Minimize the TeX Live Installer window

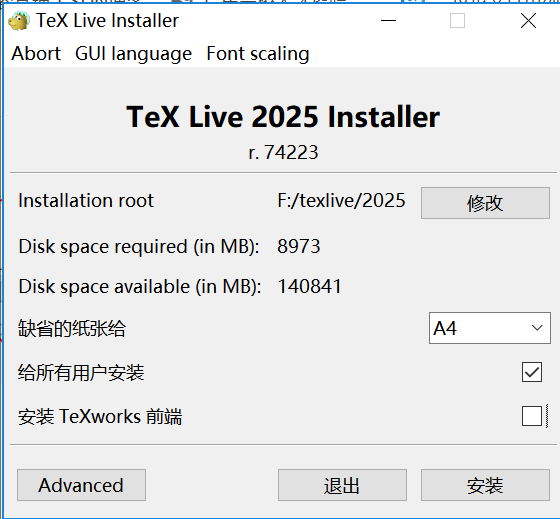(x=388, y=20)
